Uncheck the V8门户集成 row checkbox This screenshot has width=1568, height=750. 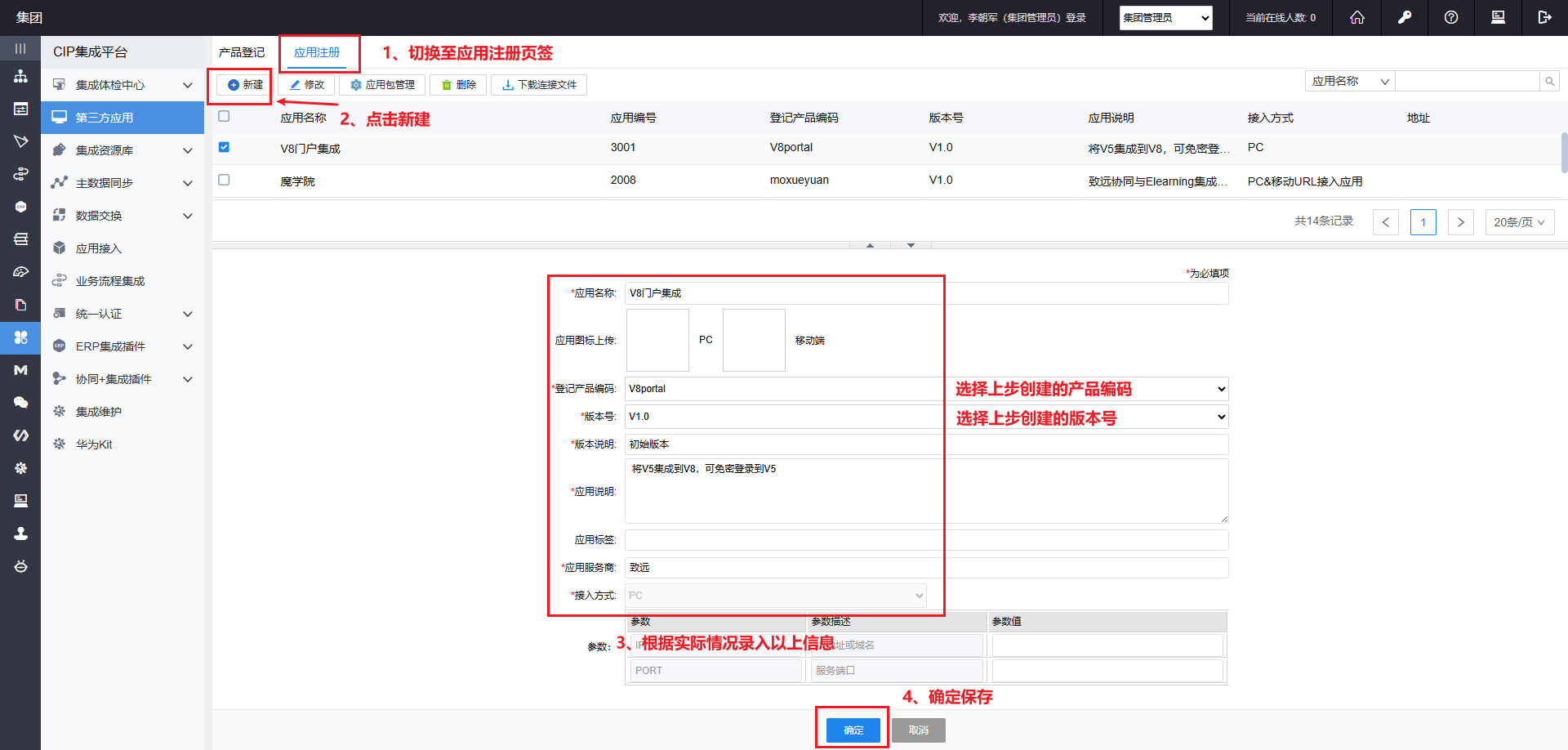coord(224,147)
